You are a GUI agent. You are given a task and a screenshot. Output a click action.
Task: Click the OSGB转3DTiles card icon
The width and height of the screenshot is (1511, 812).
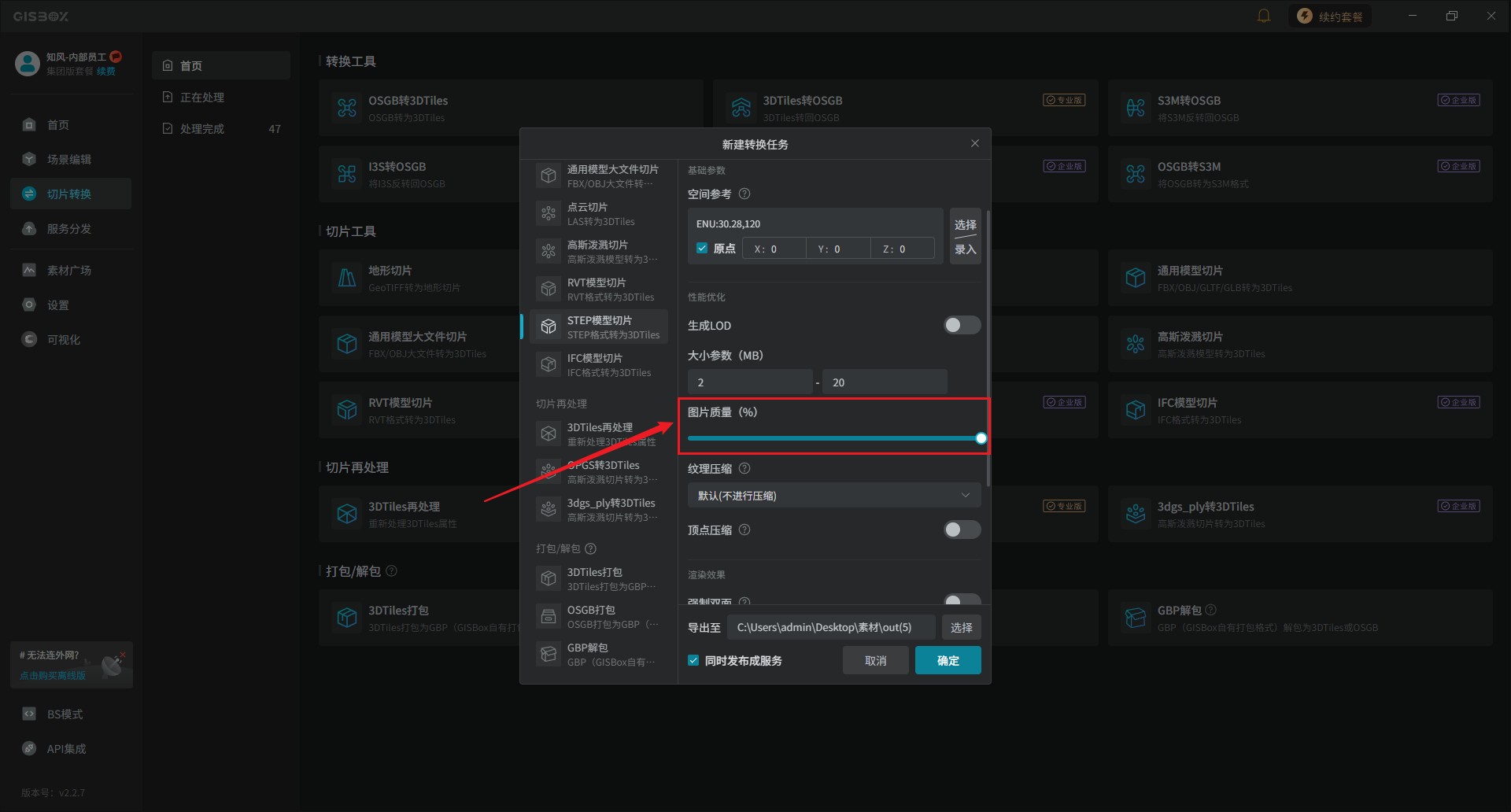coord(347,108)
